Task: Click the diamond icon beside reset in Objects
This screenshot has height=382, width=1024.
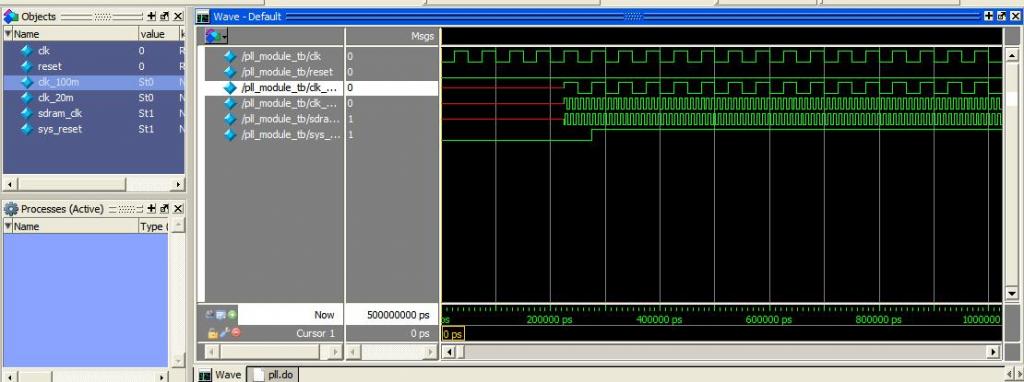Action: (x=27, y=66)
